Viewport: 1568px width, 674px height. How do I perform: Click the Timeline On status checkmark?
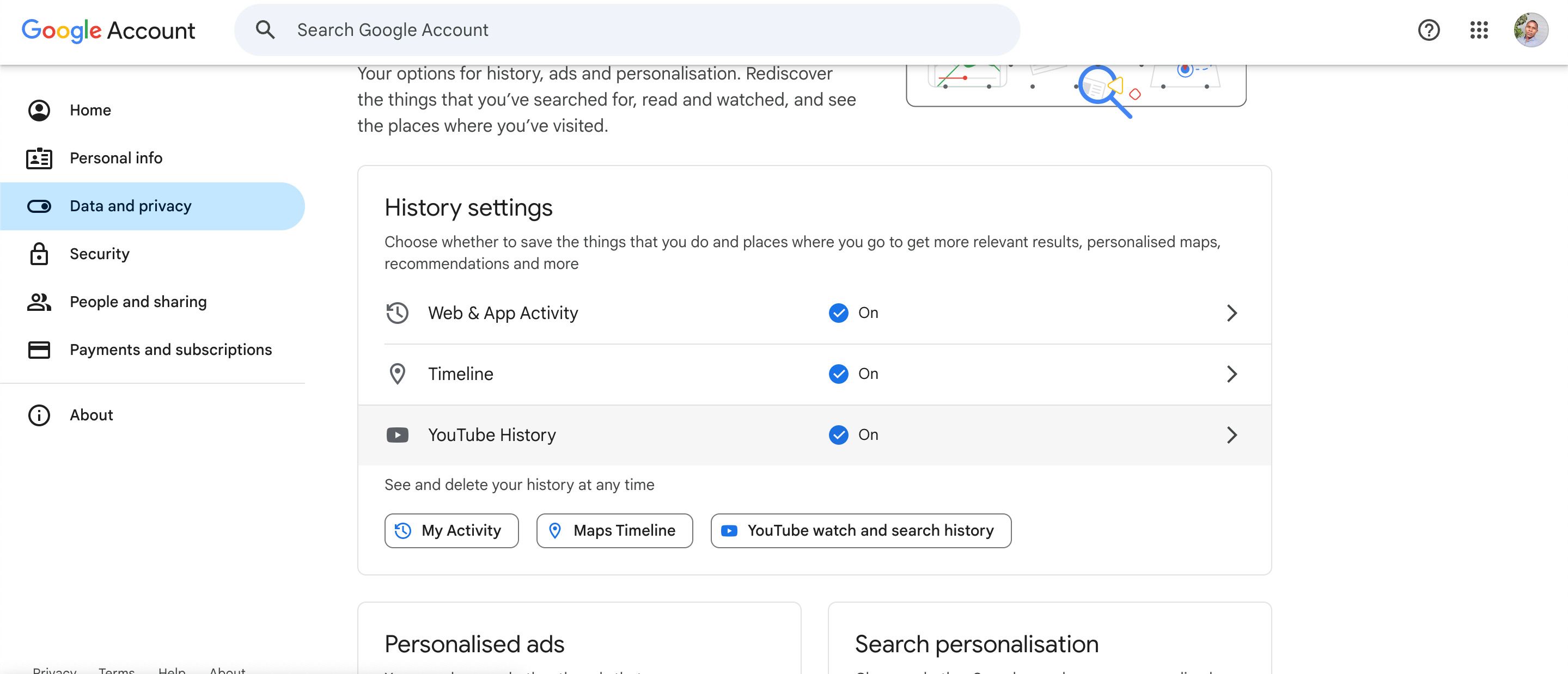point(838,374)
